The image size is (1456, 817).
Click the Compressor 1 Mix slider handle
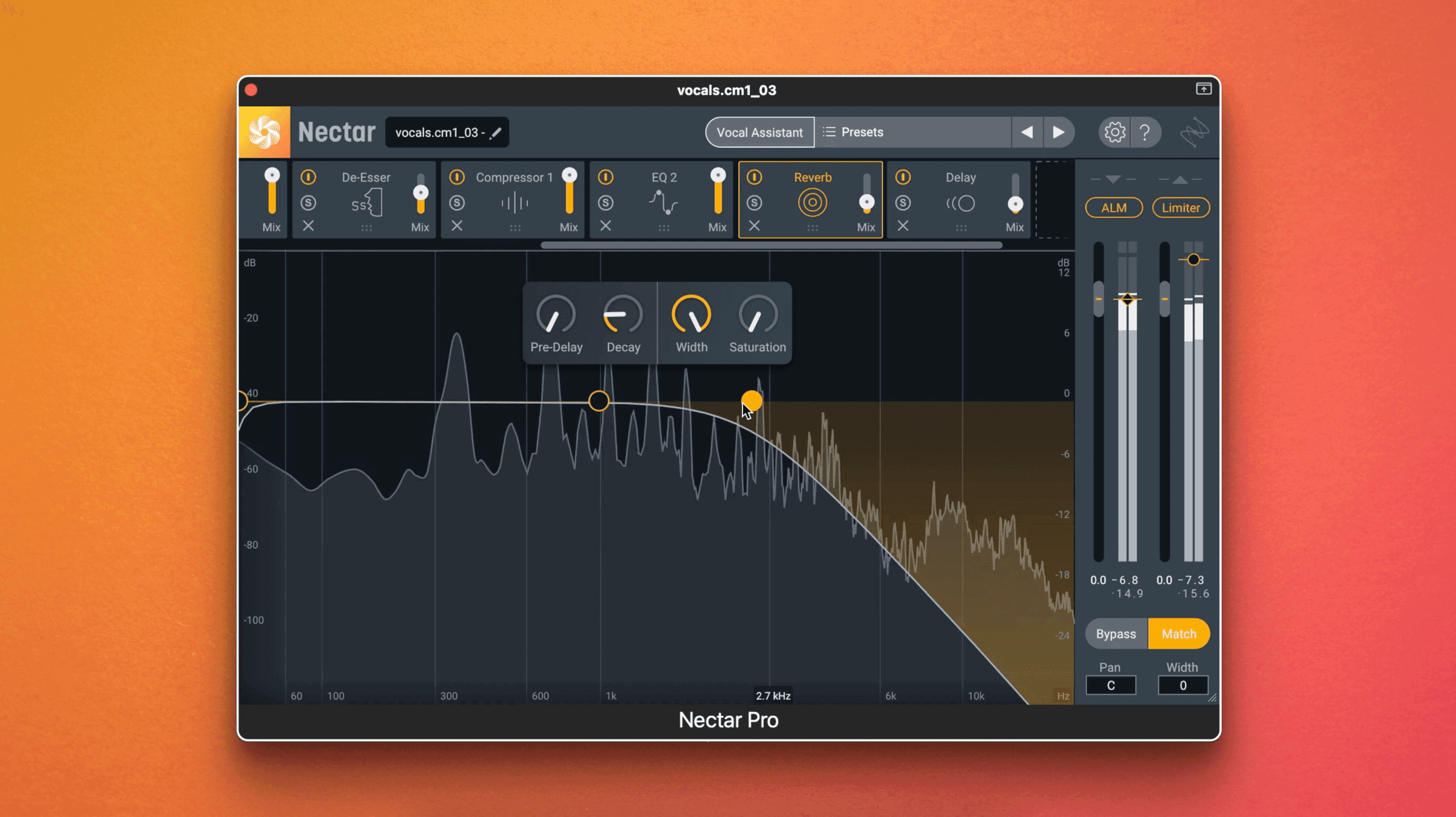click(569, 175)
